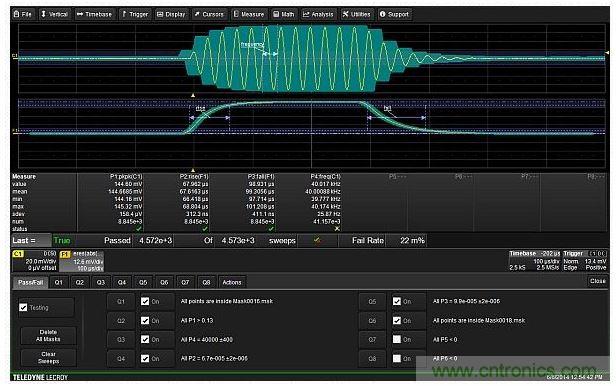The width and height of the screenshot is (616, 386).
Task: Switch to the Q3 tab
Action: (101, 282)
